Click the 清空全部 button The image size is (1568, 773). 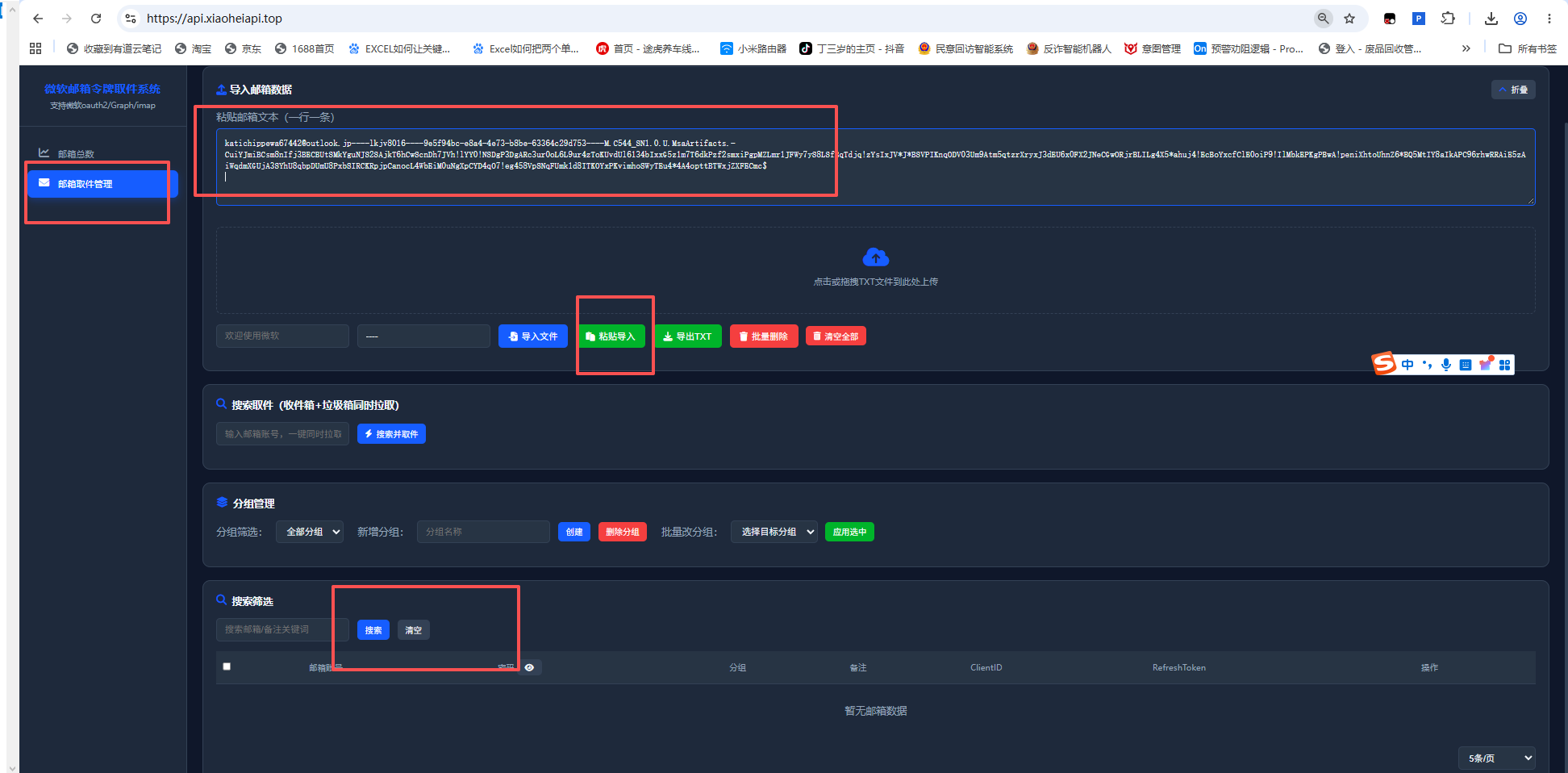[836, 336]
